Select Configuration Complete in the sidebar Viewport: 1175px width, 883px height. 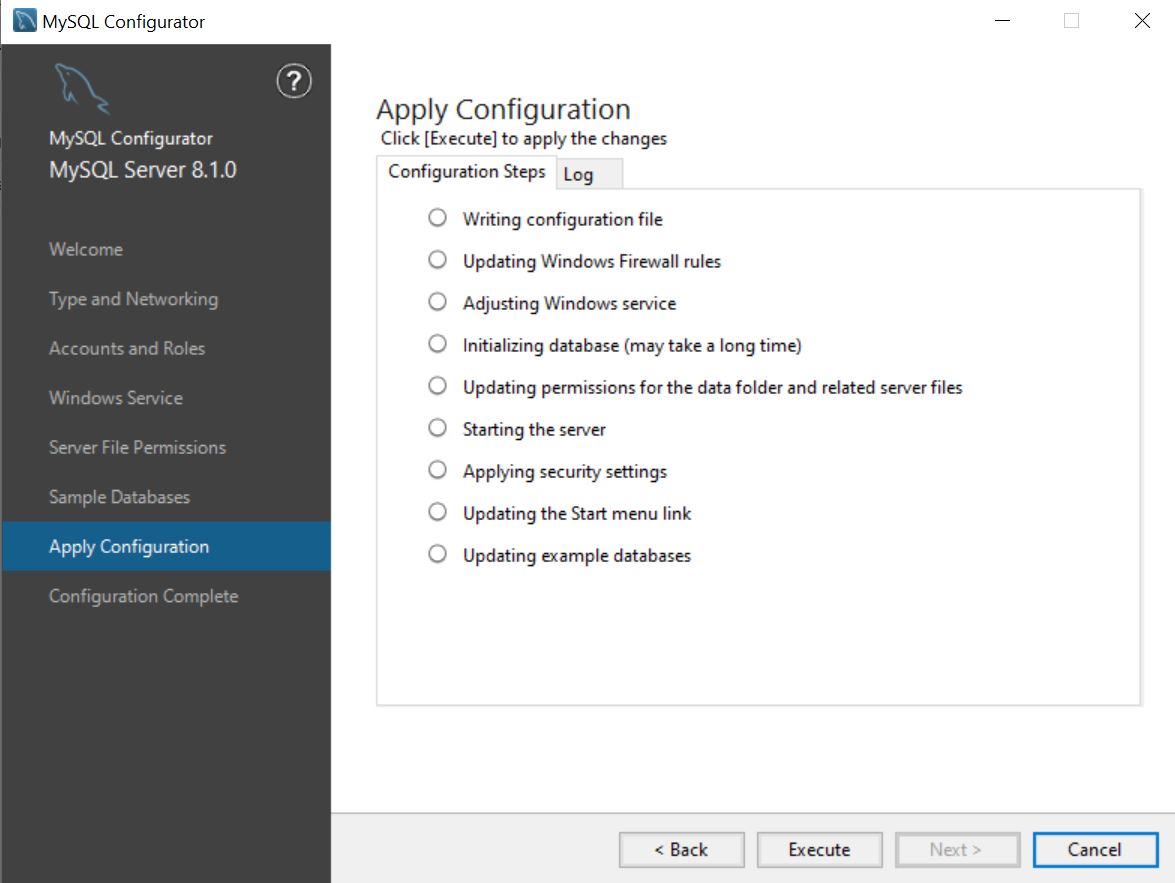tap(143, 595)
